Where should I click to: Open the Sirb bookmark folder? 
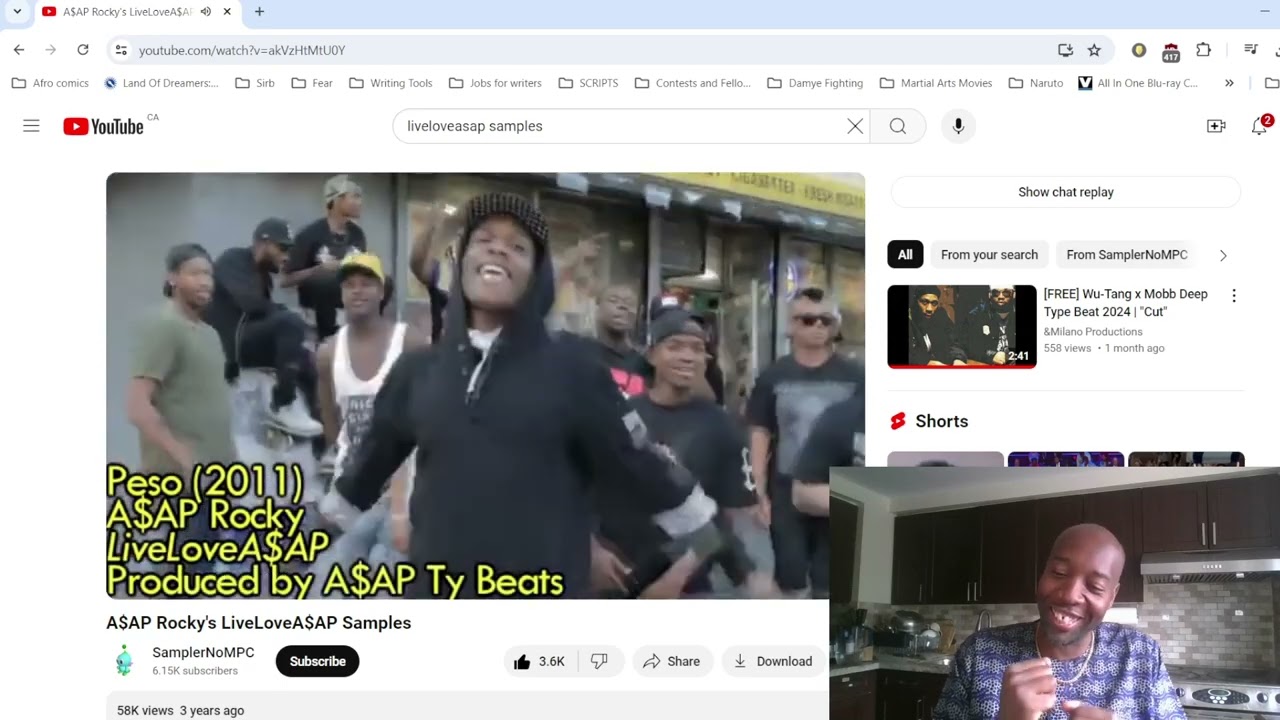[x=255, y=83]
